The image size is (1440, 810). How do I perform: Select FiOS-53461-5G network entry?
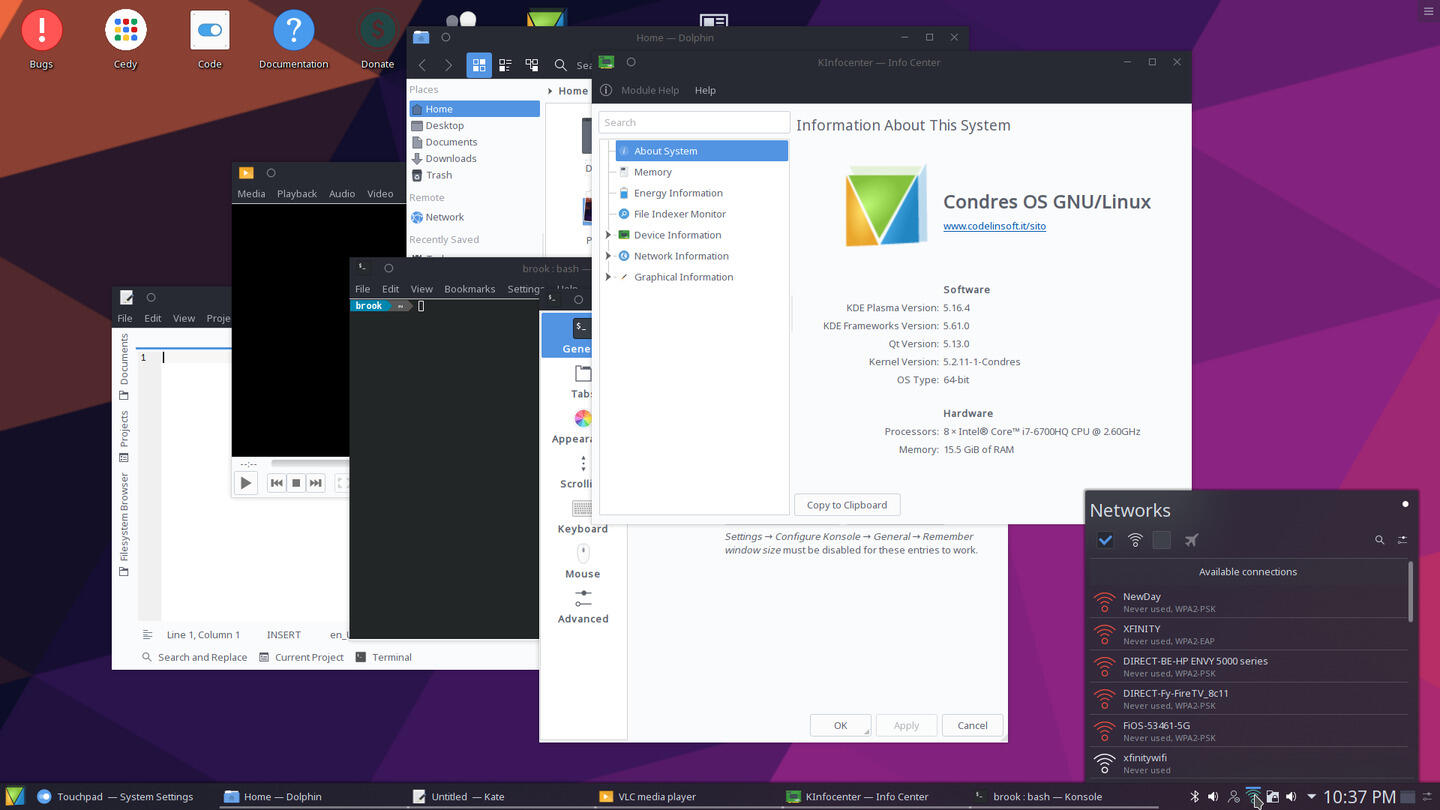point(1248,731)
